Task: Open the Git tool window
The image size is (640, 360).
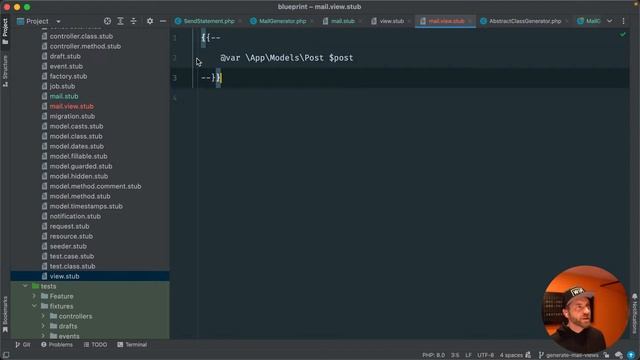Action: [x=22, y=344]
